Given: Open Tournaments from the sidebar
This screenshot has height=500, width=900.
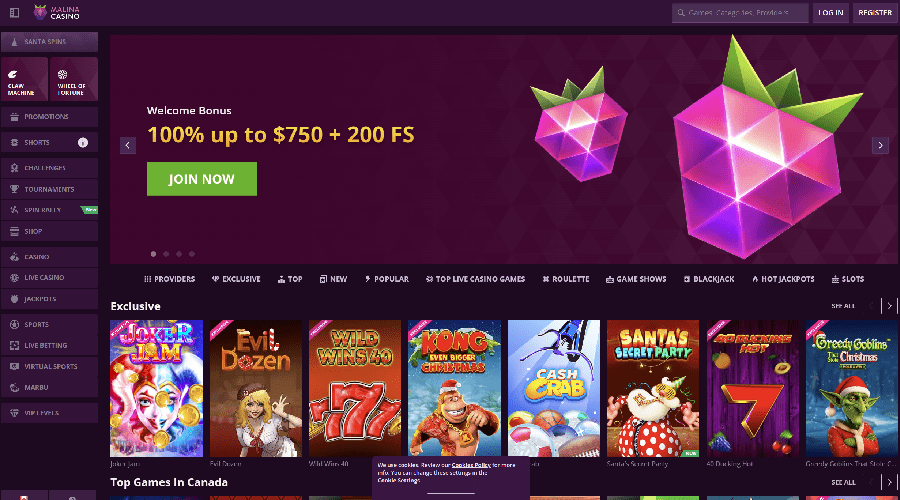Looking at the screenshot, I should 49,189.
